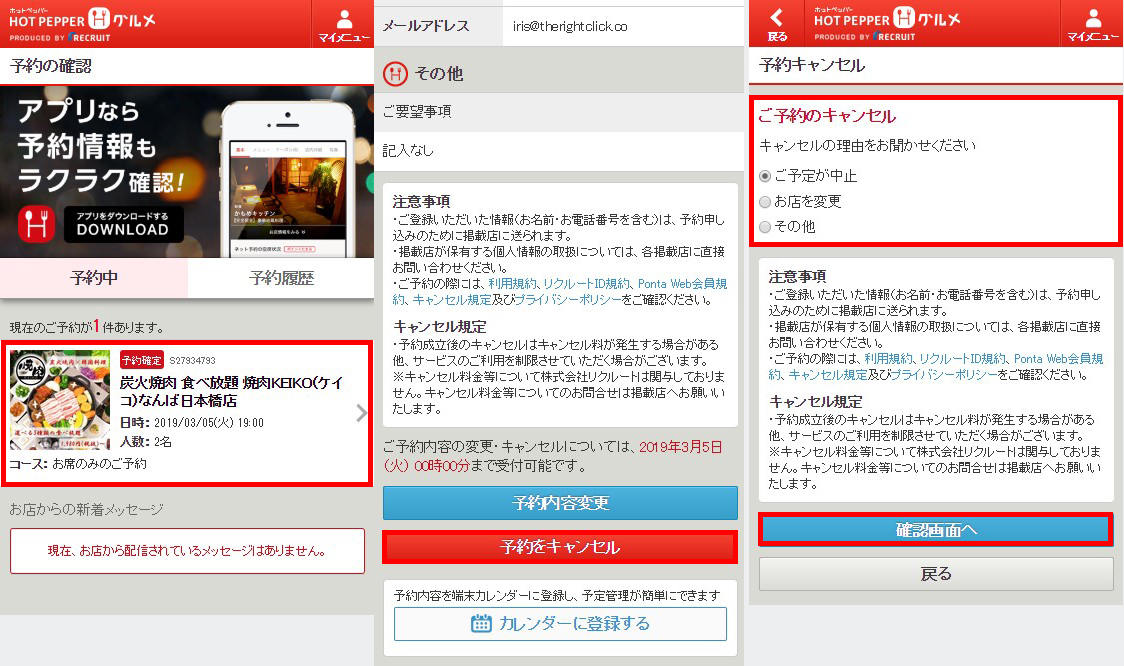Screen dimensions: 1124x666
Task: Open プライバシーポリシー link in the right panel
Action: tap(944, 374)
